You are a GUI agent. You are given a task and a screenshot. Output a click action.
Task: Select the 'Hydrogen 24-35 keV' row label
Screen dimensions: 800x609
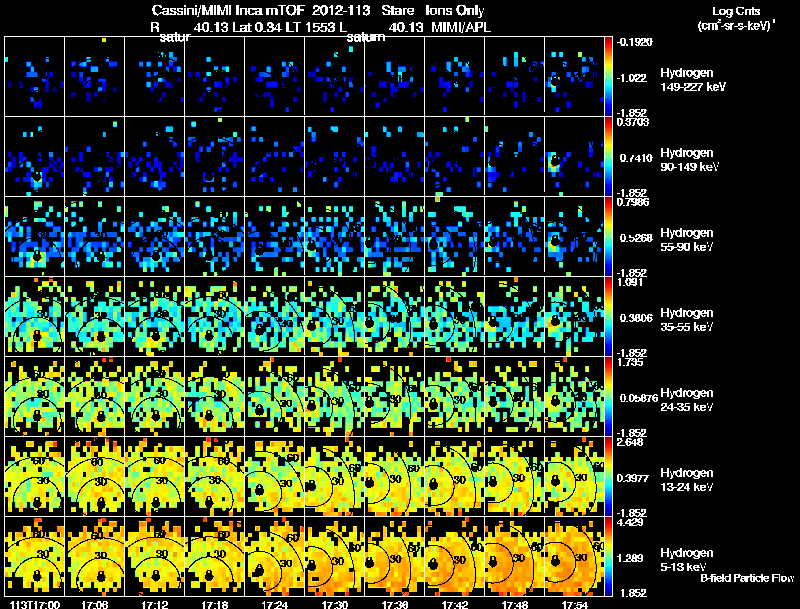[687, 400]
